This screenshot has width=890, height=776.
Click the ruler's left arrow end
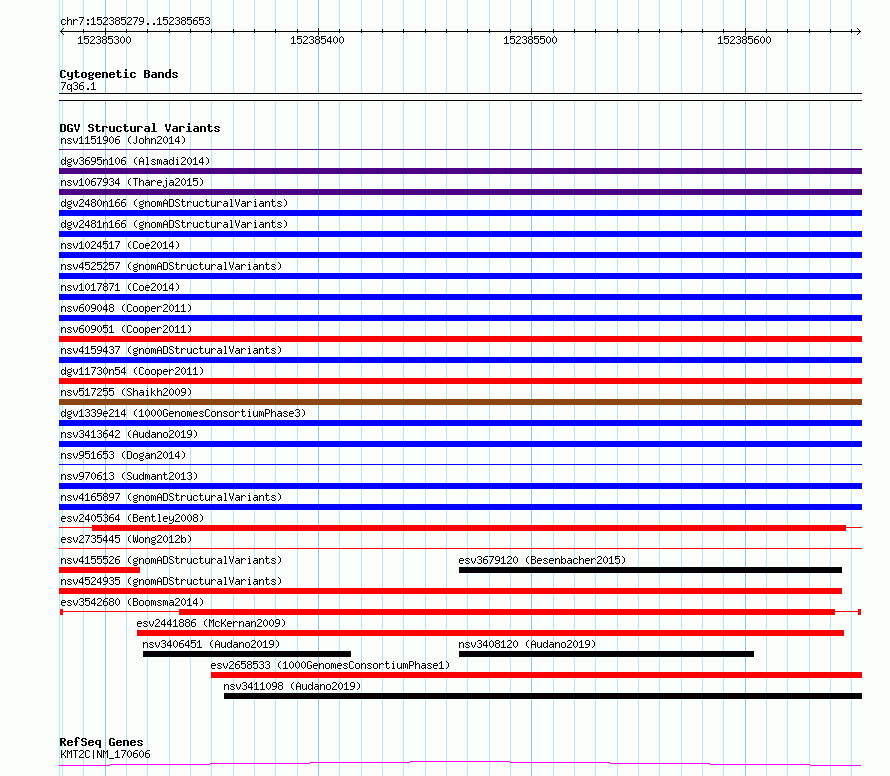(61, 32)
